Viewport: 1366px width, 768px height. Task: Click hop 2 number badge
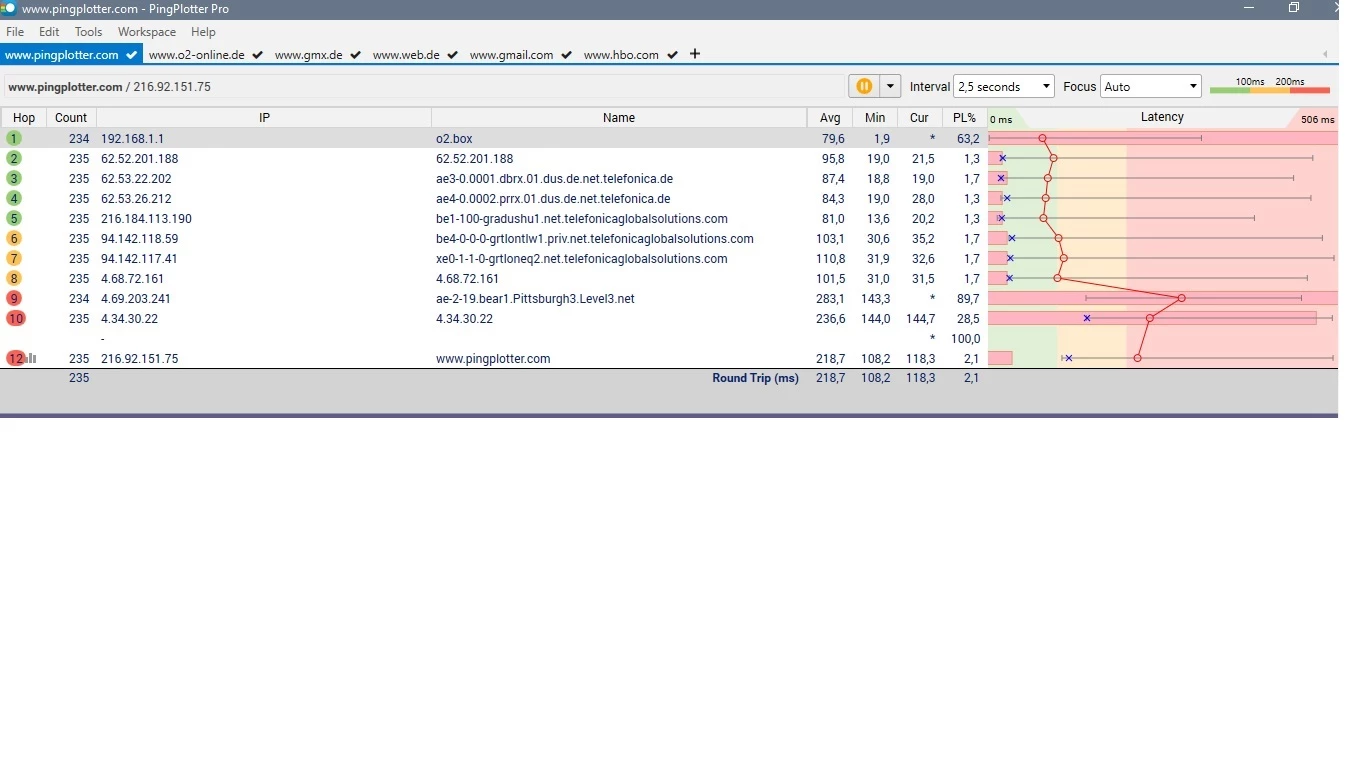[14, 159]
